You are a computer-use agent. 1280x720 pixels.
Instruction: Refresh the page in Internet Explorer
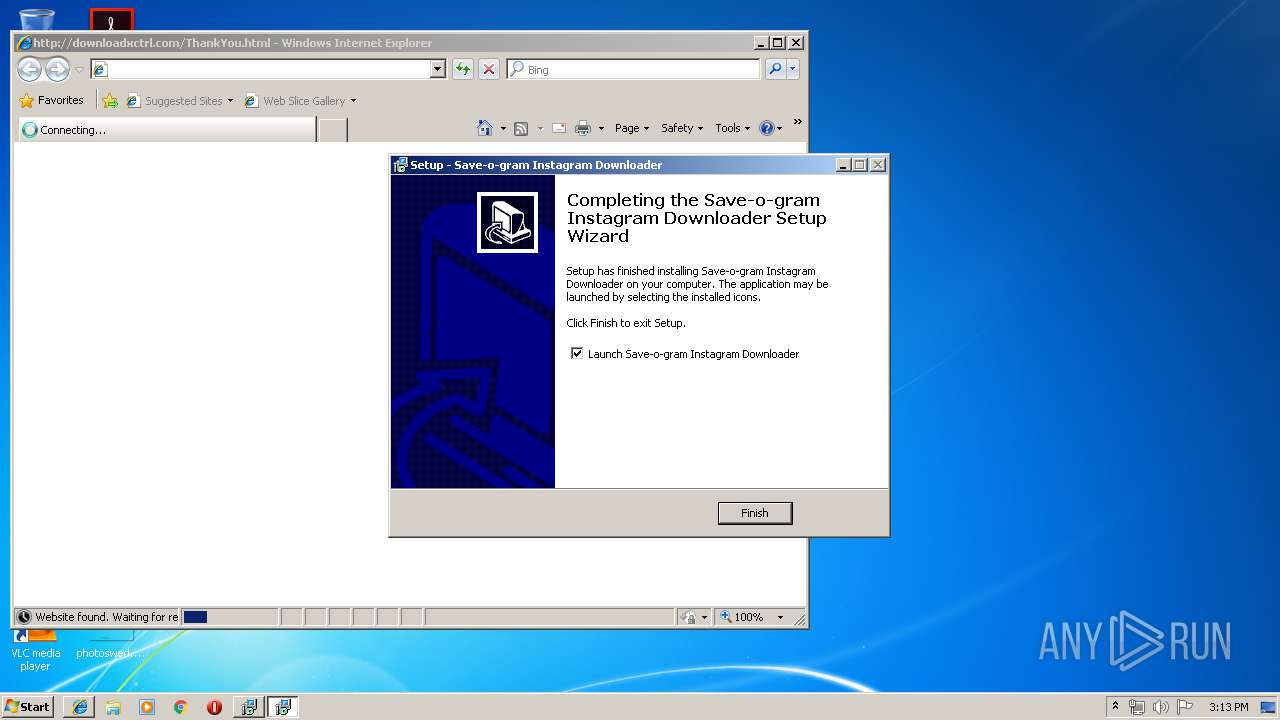(x=462, y=69)
